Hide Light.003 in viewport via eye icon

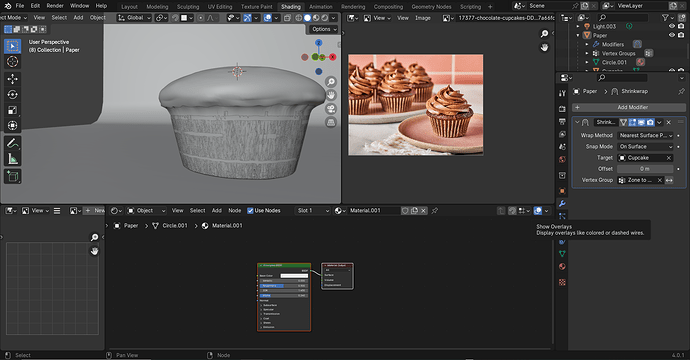pyautogui.click(x=672, y=26)
